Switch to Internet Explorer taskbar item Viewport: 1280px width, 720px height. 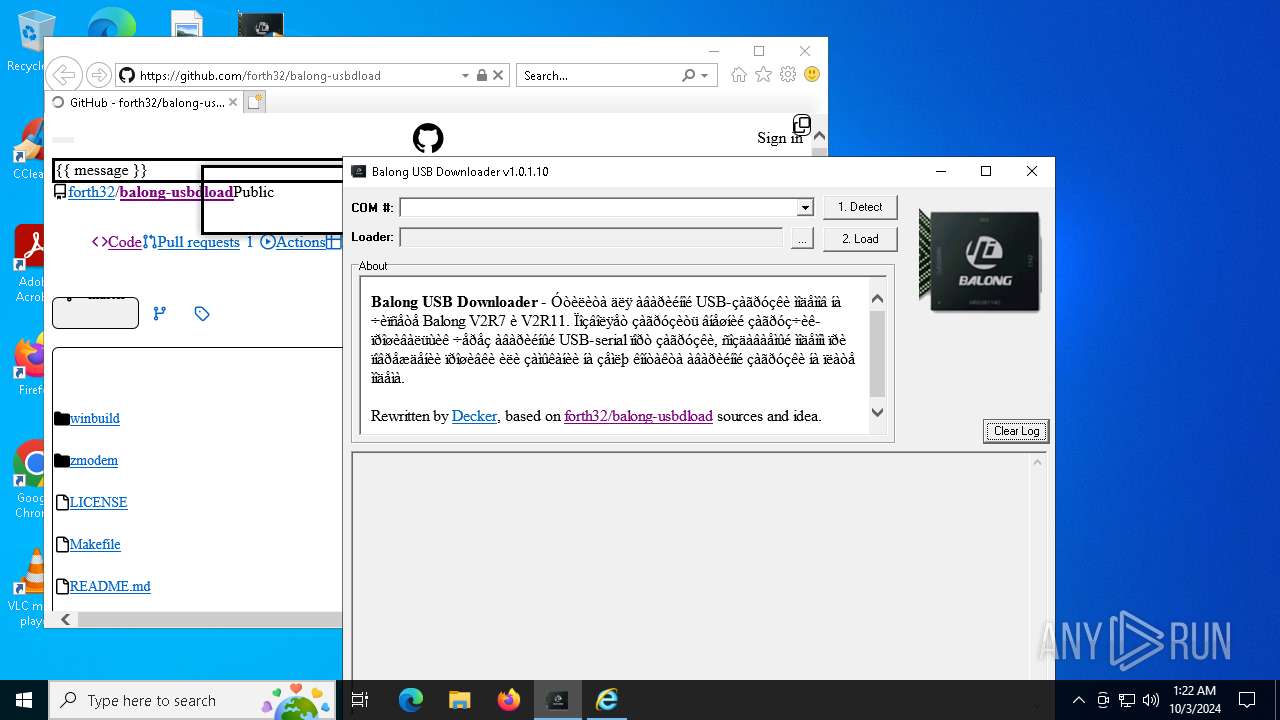[x=606, y=700]
